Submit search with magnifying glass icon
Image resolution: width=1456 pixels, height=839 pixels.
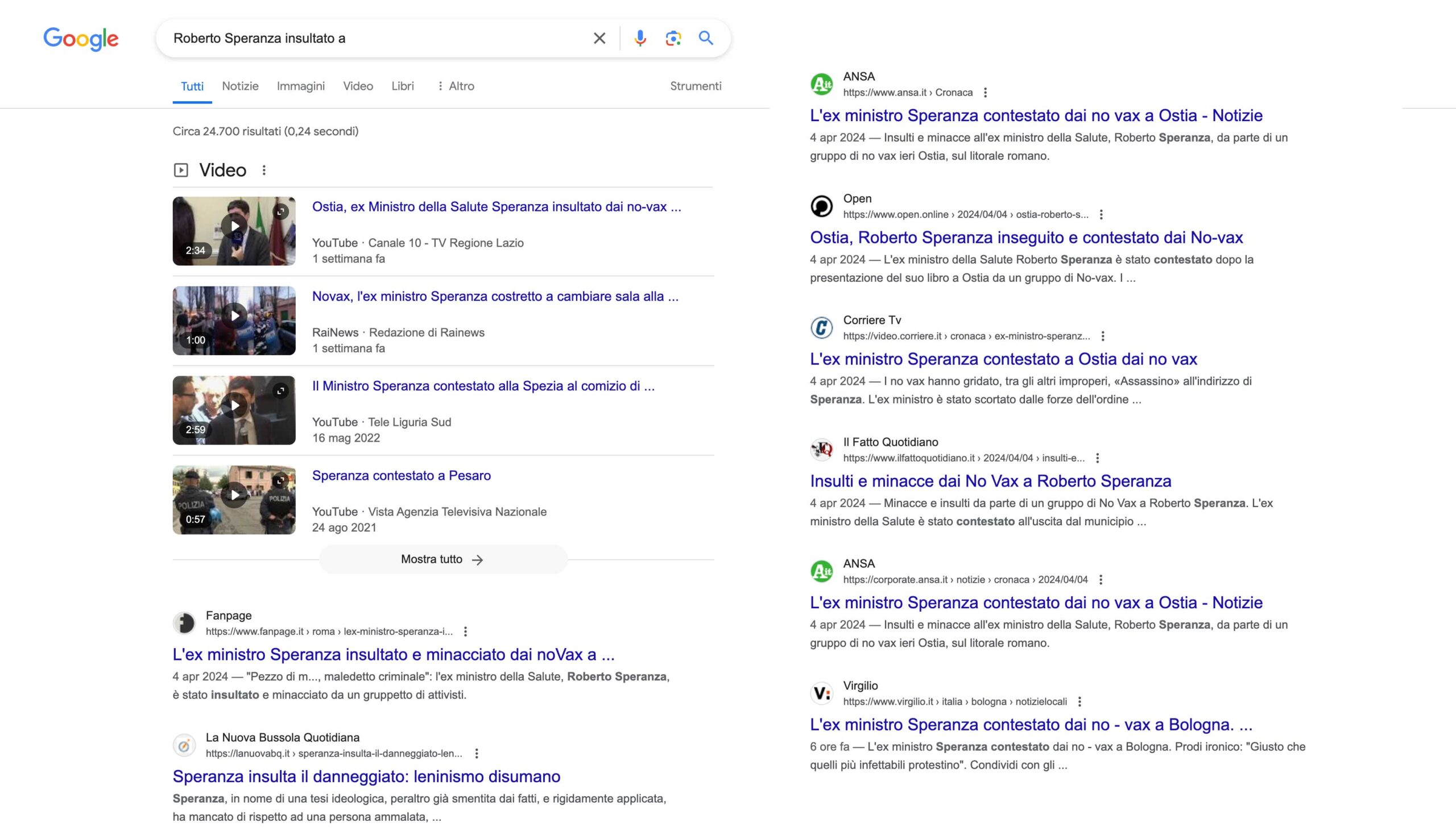706,38
